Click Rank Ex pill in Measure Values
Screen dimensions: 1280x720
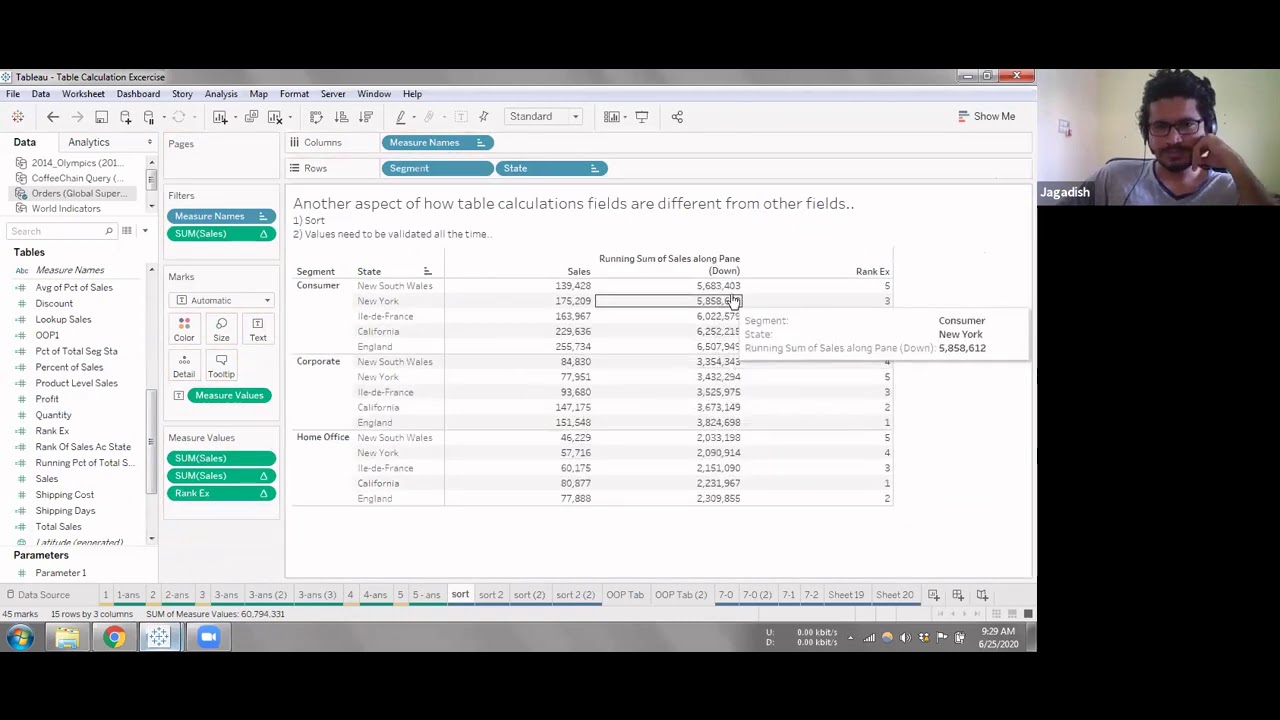pos(222,494)
